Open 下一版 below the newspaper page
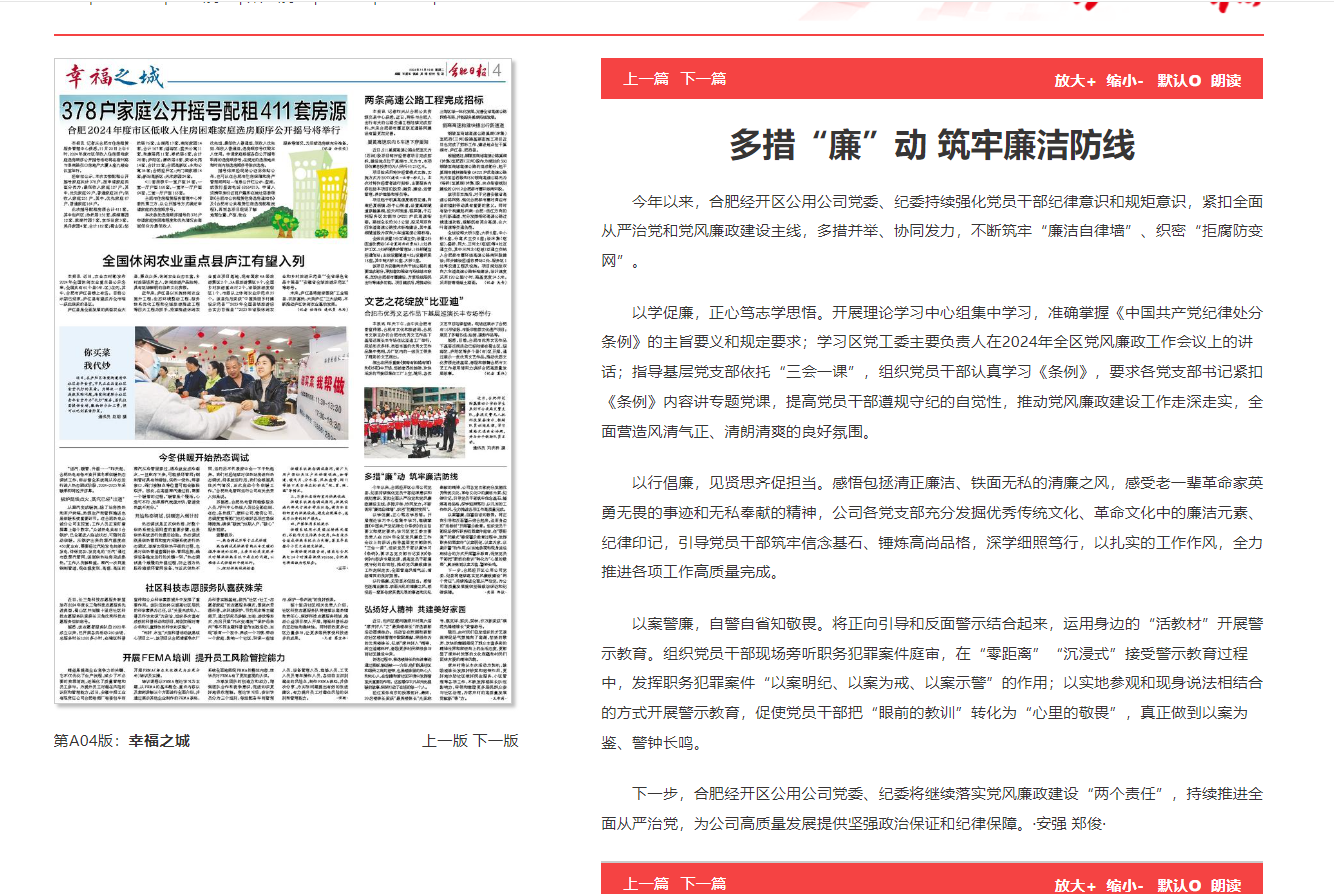The image size is (1334, 894). pyautogui.click(x=496, y=741)
